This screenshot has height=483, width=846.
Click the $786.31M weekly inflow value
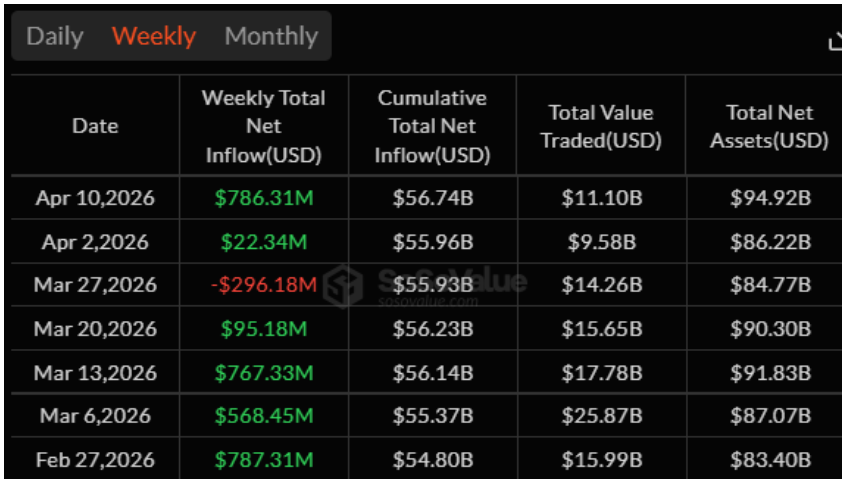(263, 198)
